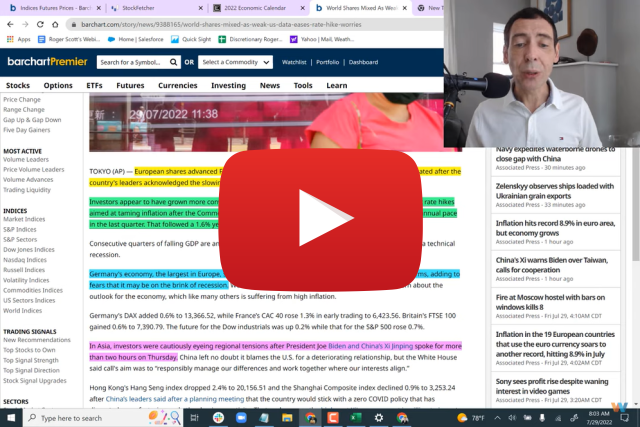
Task: Click the Apps bookmark grid icon
Action: point(9,39)
